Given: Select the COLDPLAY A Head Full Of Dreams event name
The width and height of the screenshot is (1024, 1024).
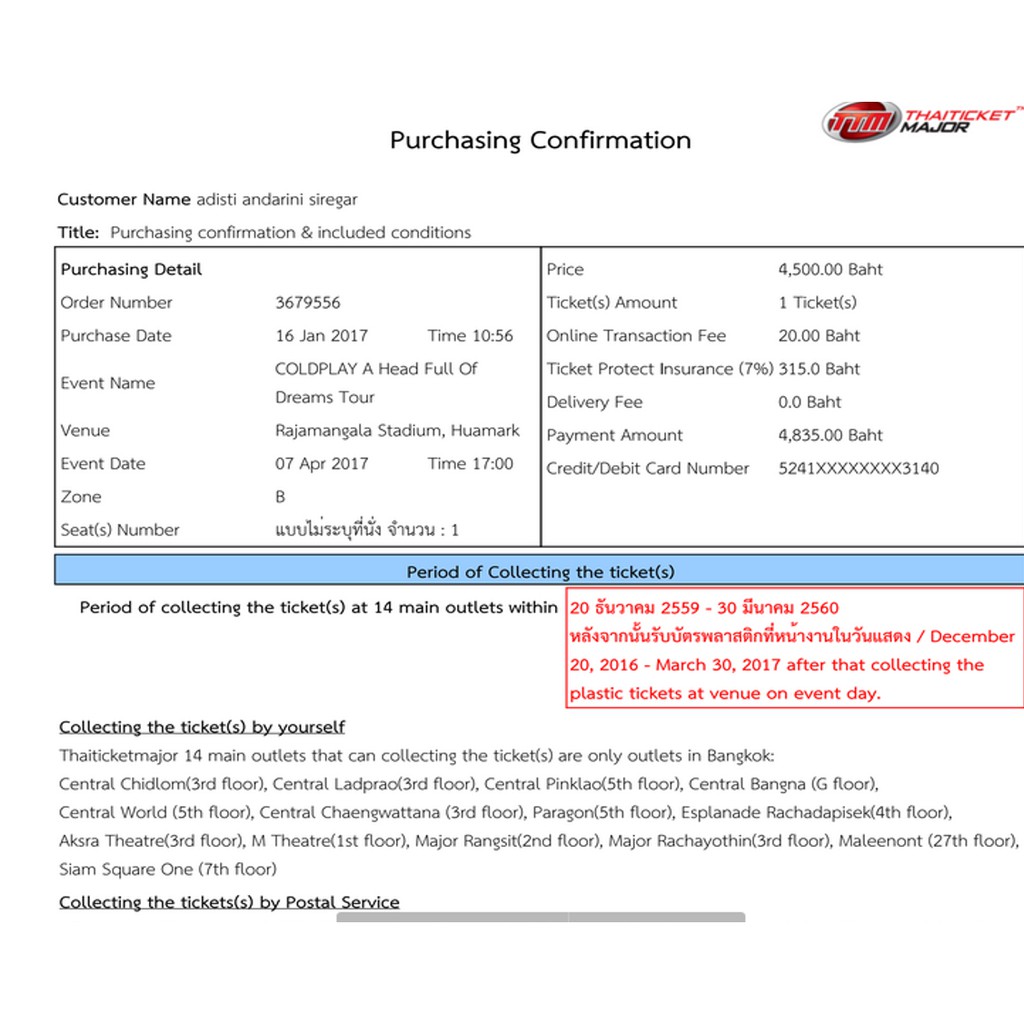Looking at the screenshot, I should (x=376, y=382).
